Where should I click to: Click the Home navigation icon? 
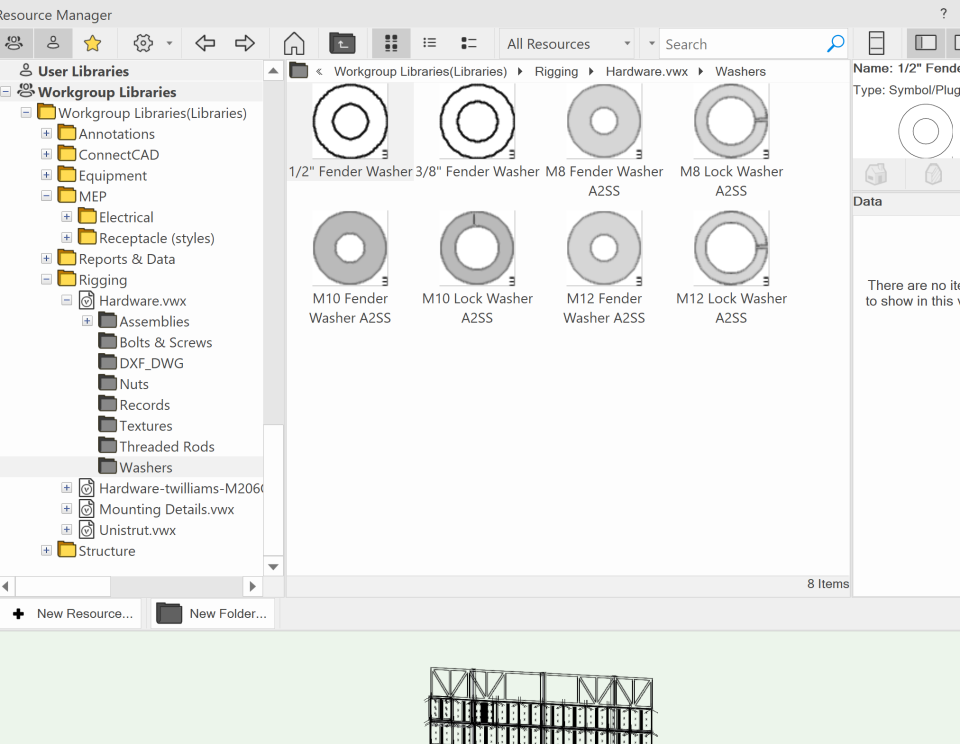tap(293, 43)
